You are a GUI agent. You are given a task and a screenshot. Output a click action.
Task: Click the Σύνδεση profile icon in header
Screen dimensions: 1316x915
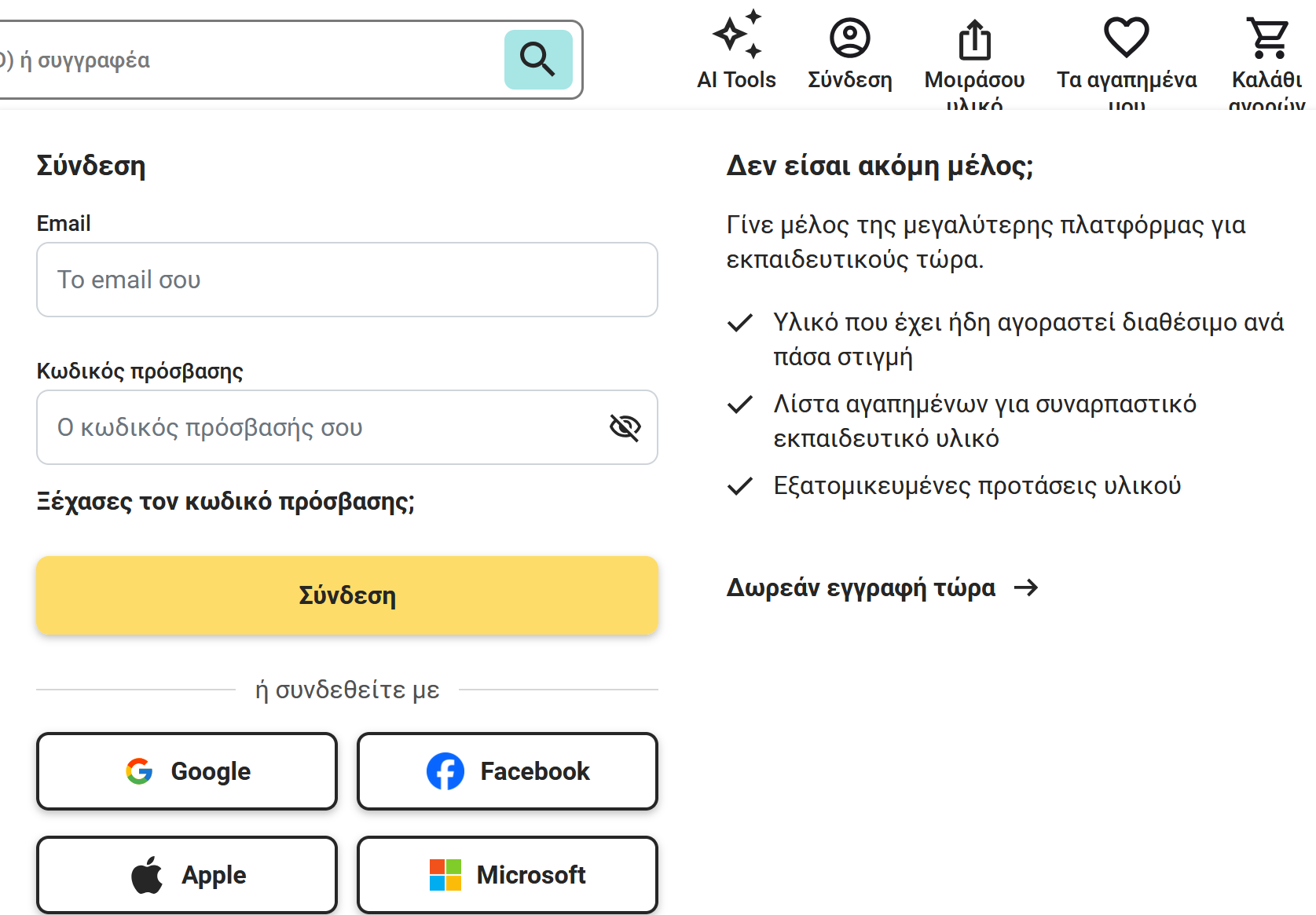[850, 38]
